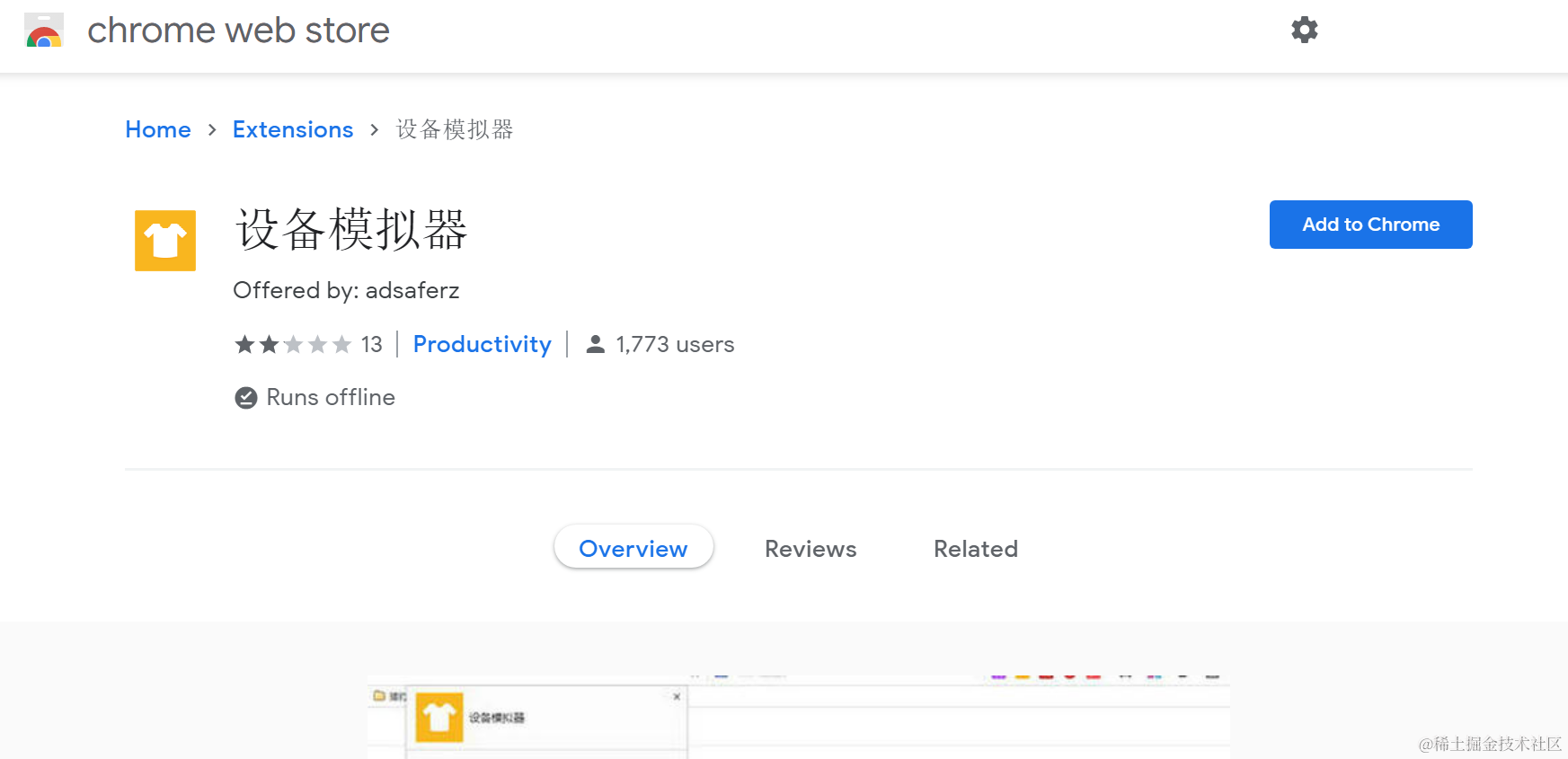Viewport: 1568px width, 759px height.
Task: Switch to the Related tab
Action: [976, 548]
